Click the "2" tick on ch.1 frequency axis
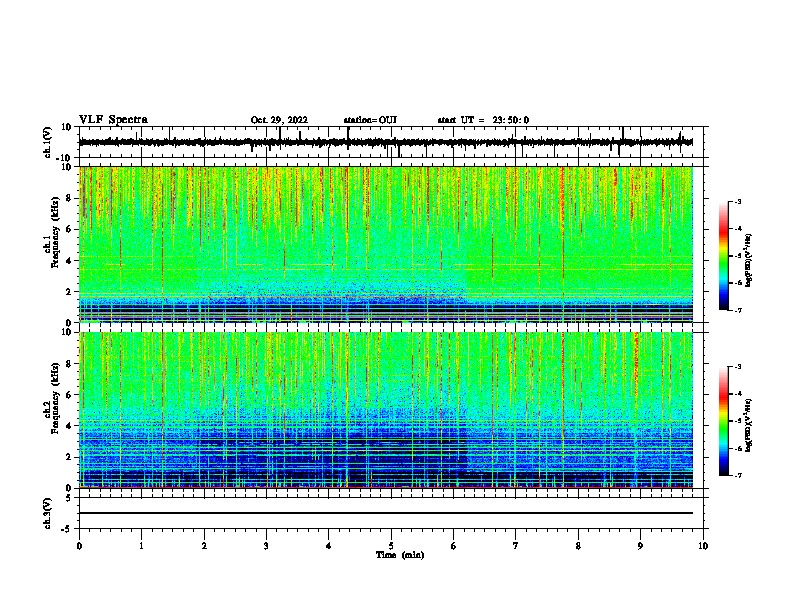 tap(69, 291)
